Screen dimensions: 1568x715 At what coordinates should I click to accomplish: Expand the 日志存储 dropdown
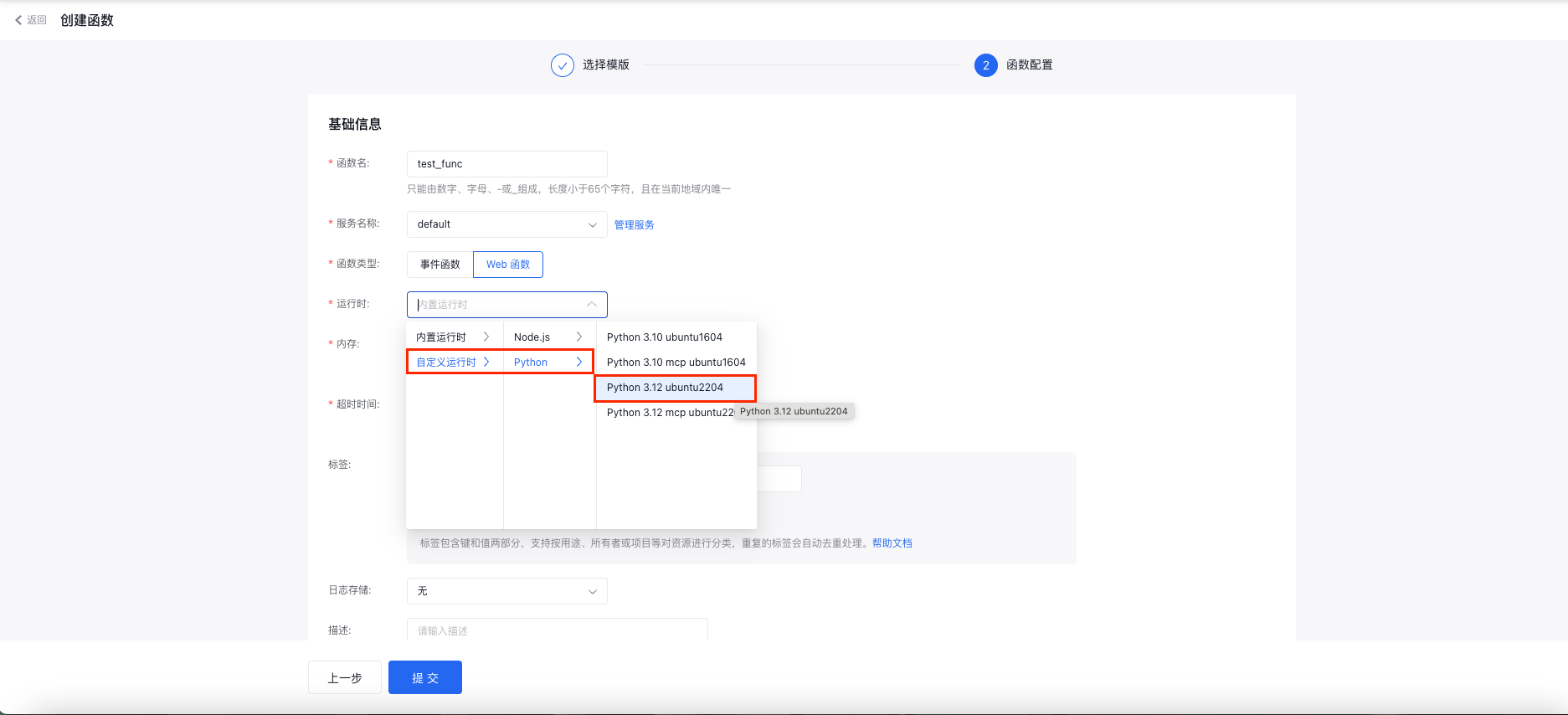pyautogui.click(x=506, y=591)
